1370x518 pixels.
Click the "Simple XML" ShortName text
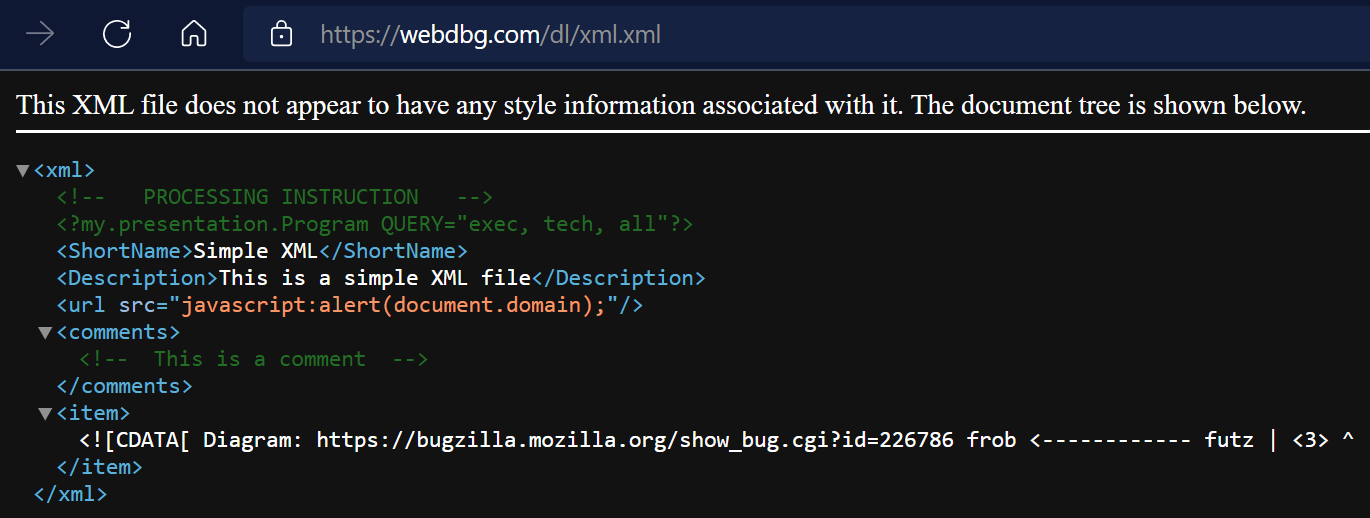click(x=254, y=251)
